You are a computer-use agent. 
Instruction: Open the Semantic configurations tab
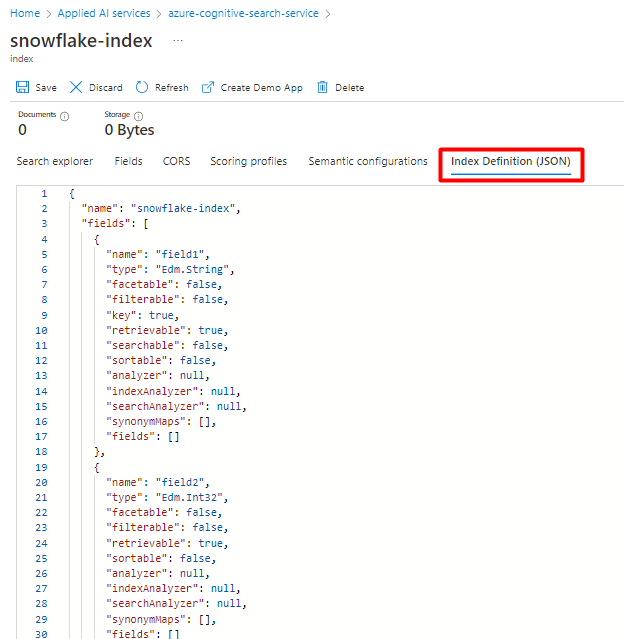368,161
